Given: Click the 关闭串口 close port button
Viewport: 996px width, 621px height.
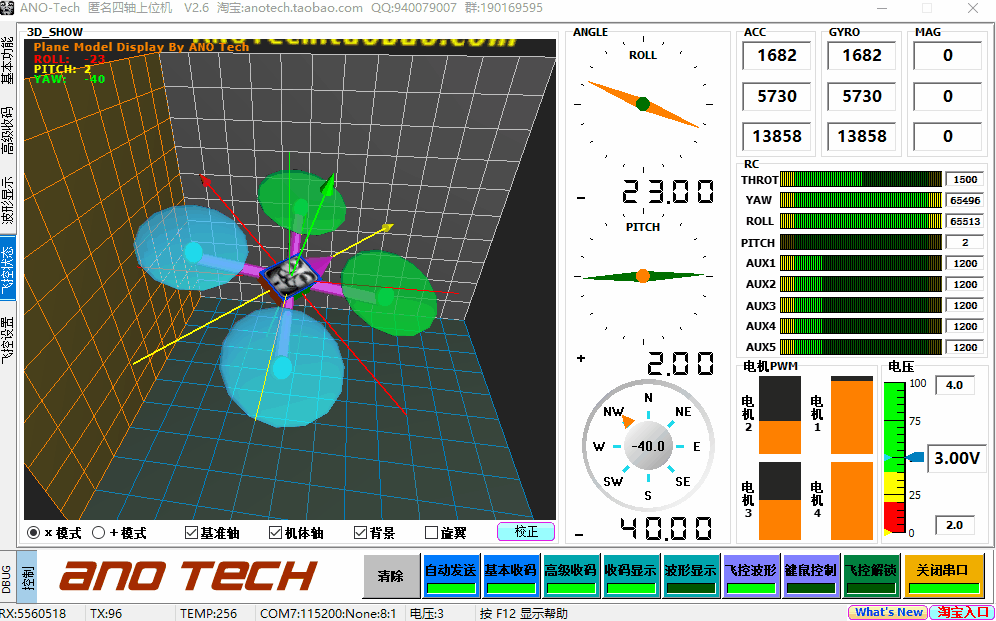Looking at the screenshot, I should click(943, 576).
